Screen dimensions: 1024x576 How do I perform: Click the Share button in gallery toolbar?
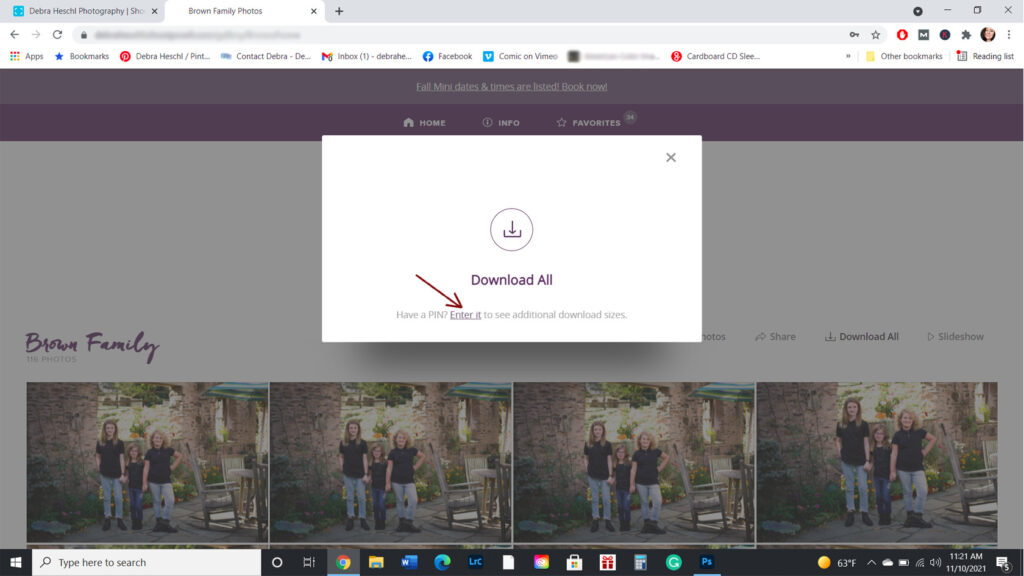pyautogui.click(x=775, y=336)
